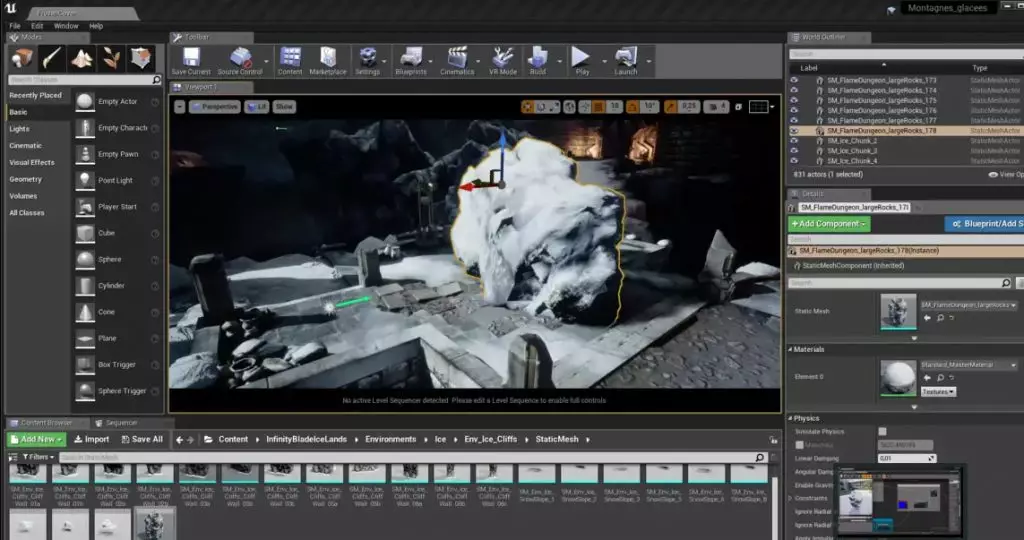Toggle visibility of SM_FlameDungeon_largeRocks_173

click(x=794, y=80)
